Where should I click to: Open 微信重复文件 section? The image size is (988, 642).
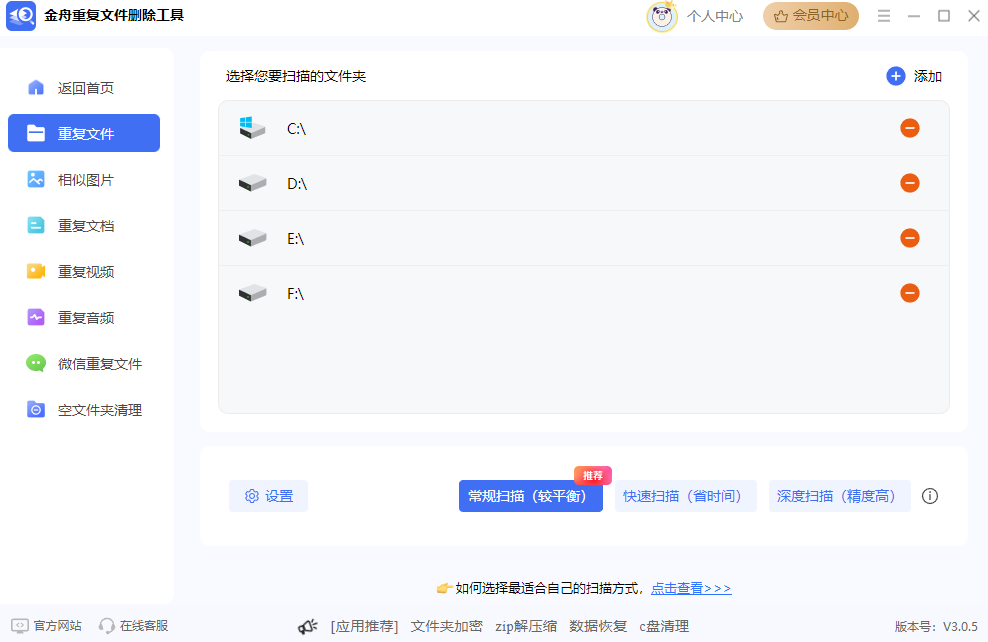pyautogui.click(x=84, y=364)
